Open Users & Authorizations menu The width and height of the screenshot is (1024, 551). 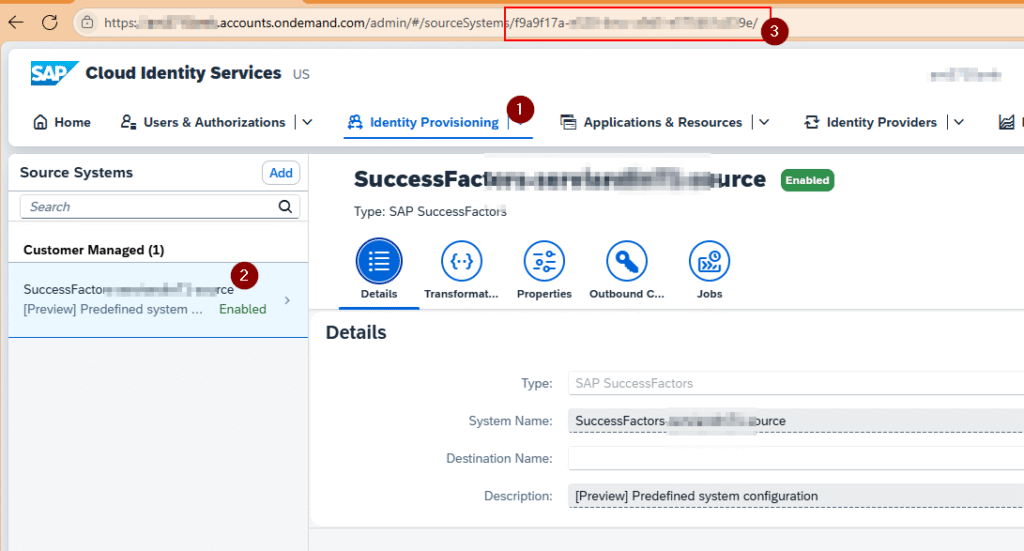[203, 122]
